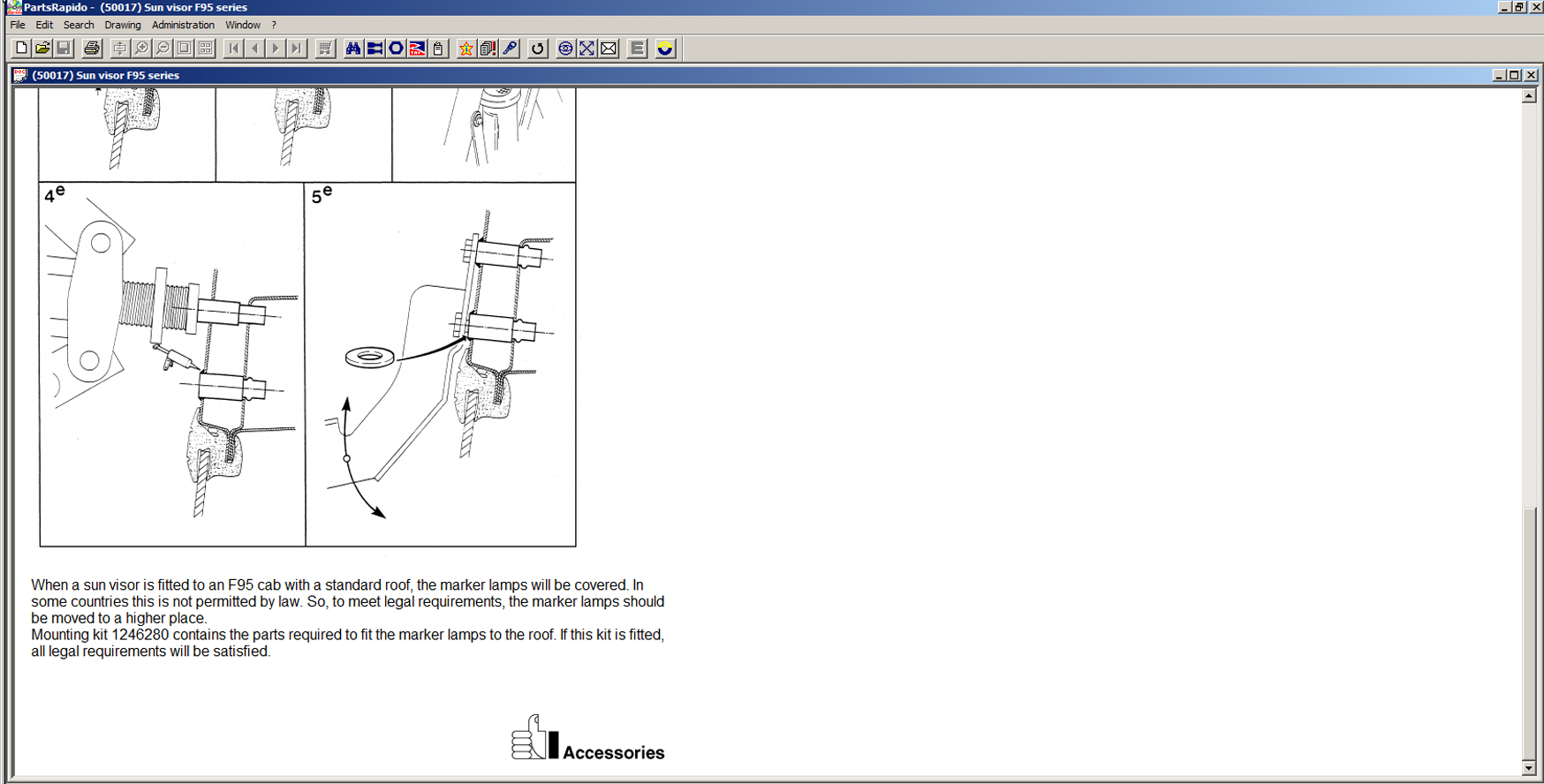
Task: Click the refresh arrow icon
Action: [x=537, y=49]
